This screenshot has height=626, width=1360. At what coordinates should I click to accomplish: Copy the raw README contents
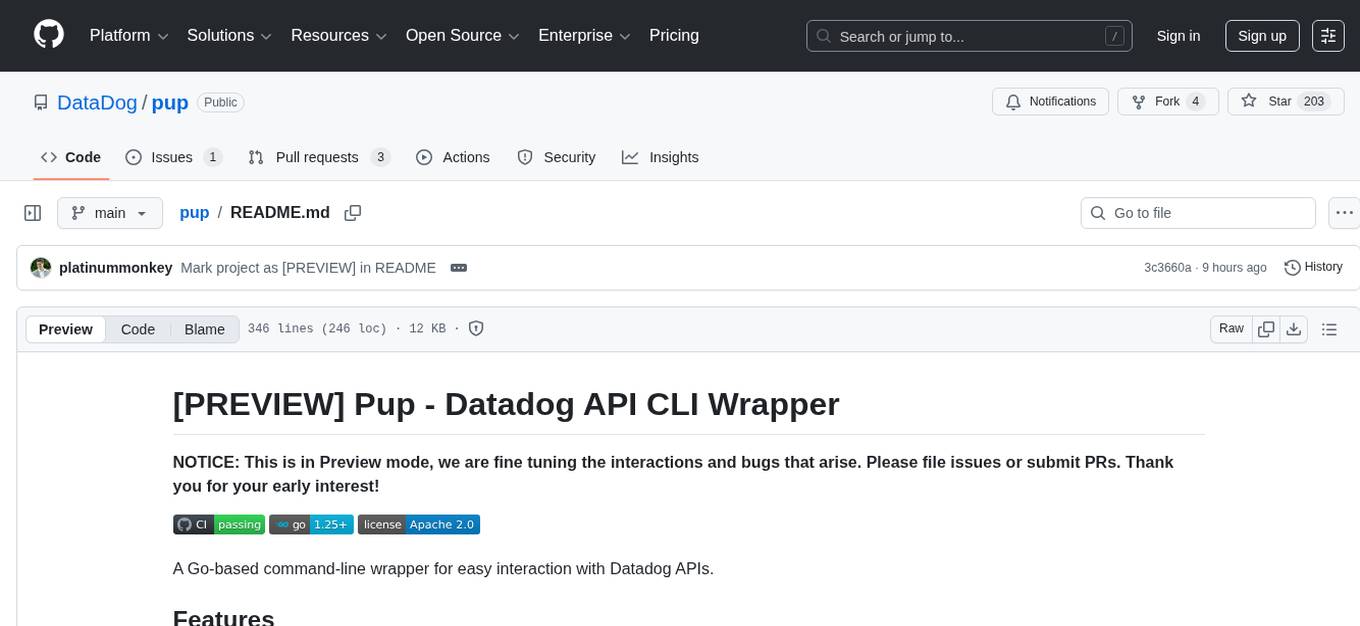[1265, 328]
